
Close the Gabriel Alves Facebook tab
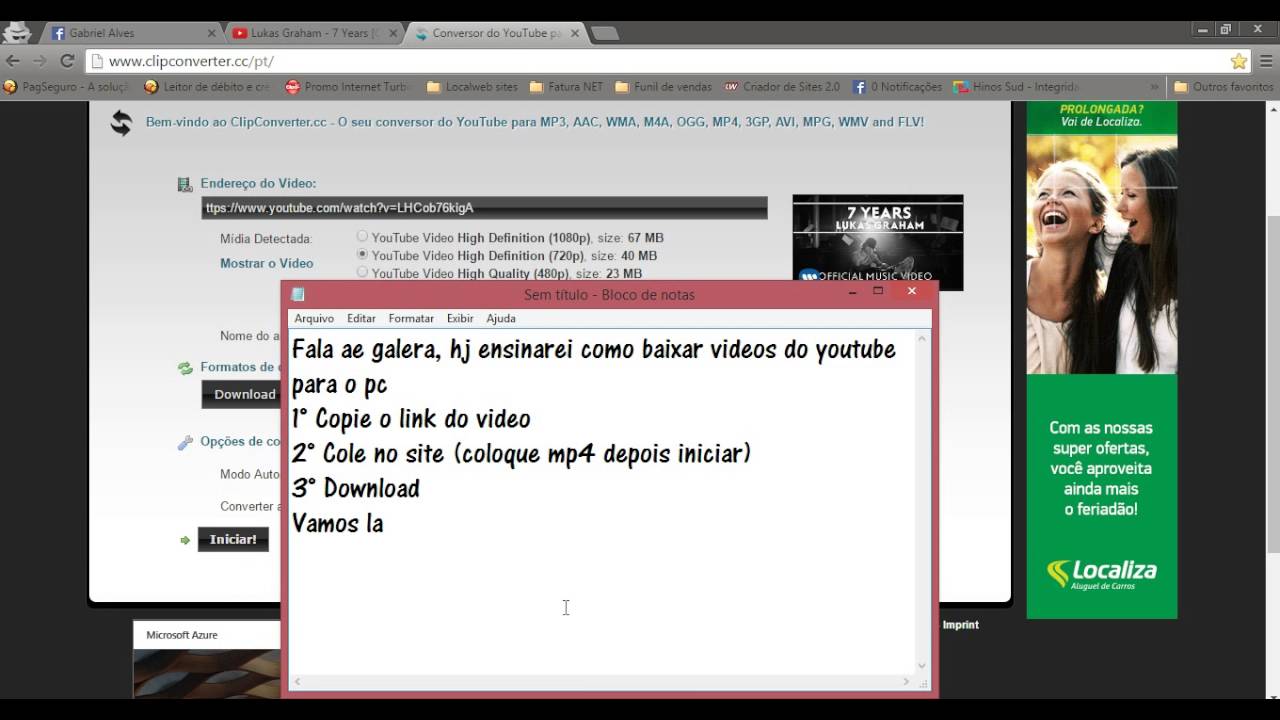212,33
